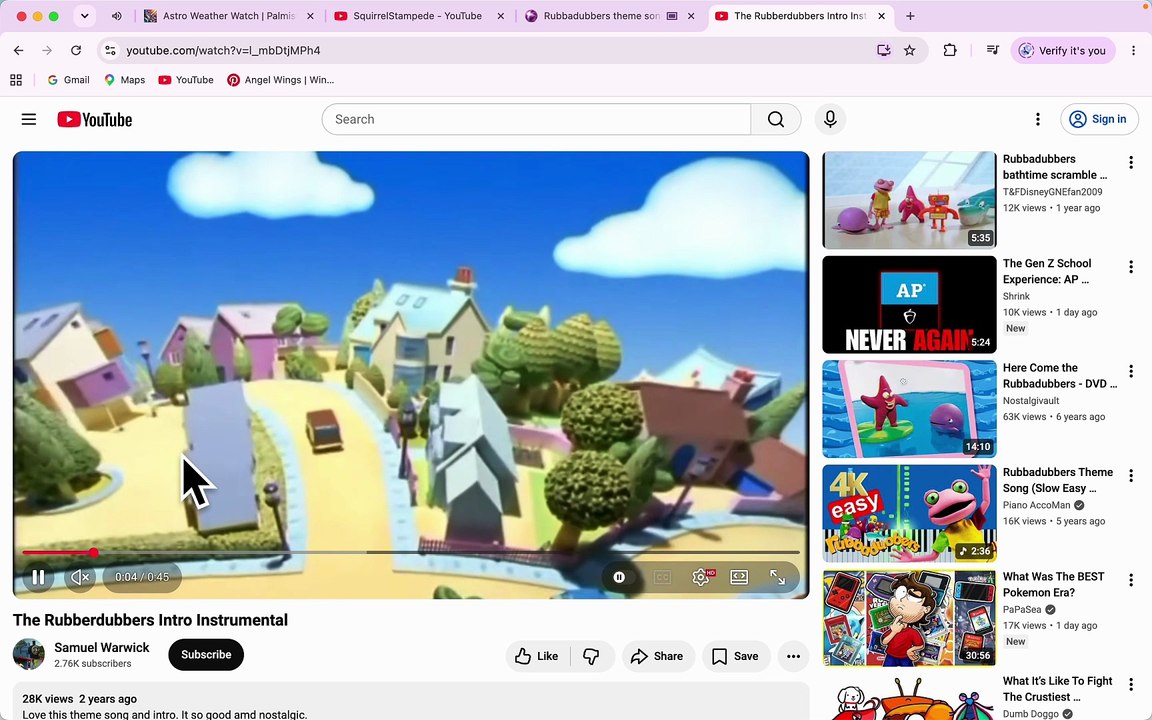Open Gmail bookmark
Screen dimensions: 1152x720
click(x=68, y=79)
